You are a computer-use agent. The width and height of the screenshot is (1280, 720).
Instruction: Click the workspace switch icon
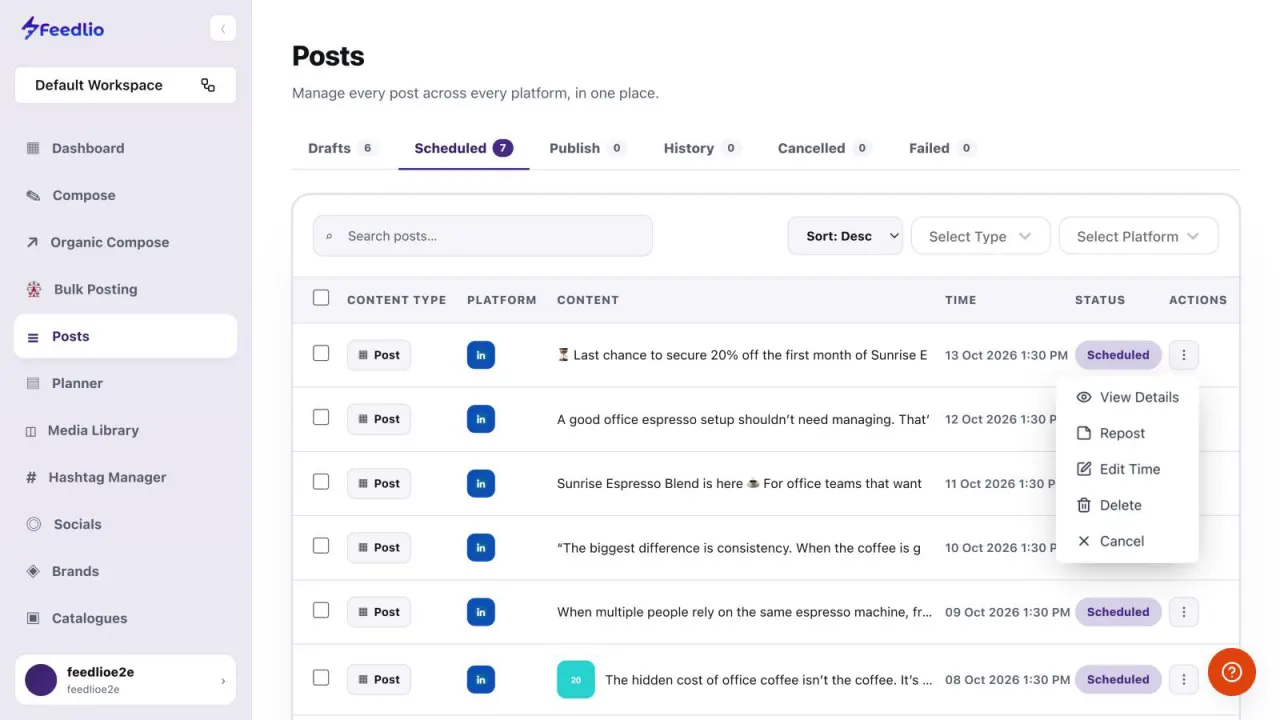coord(208,85)
